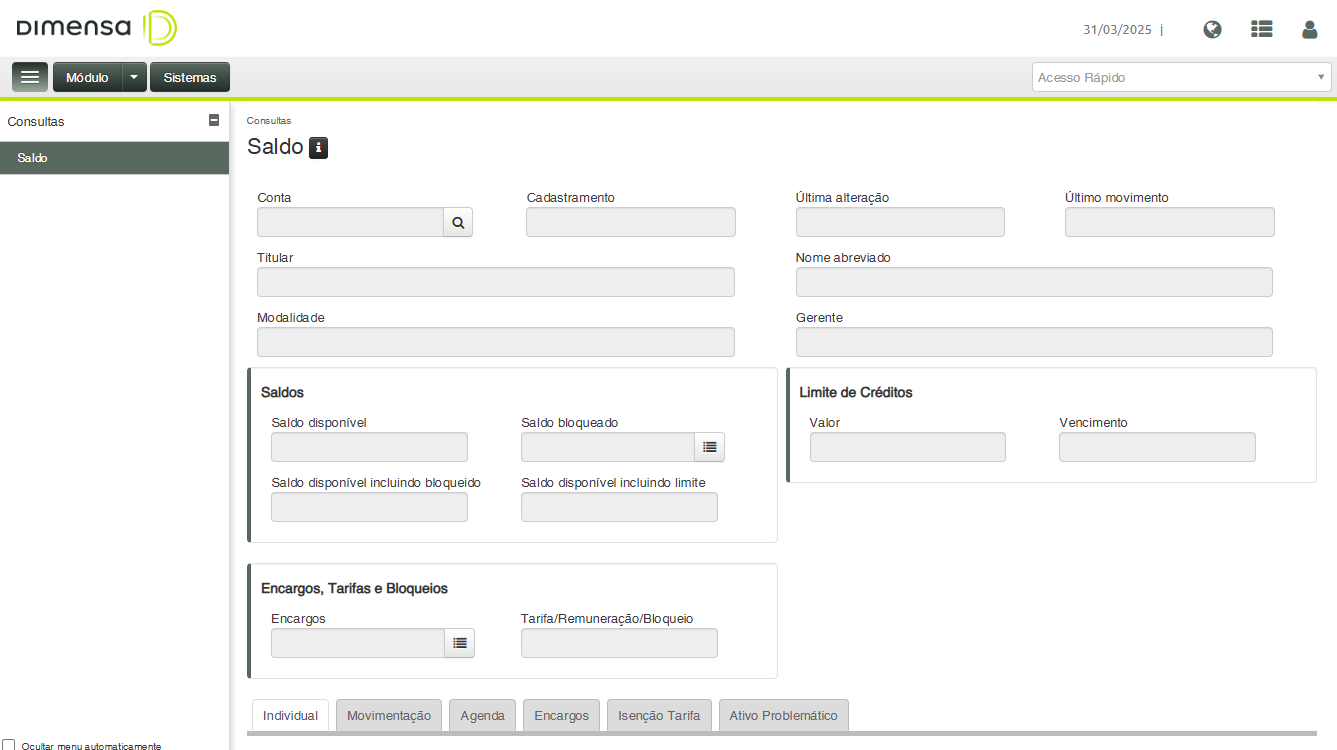Screen dimensions: 1337x750
Task: Open Saldo bloqueado details list icon
Action: [x=709, y=447]
